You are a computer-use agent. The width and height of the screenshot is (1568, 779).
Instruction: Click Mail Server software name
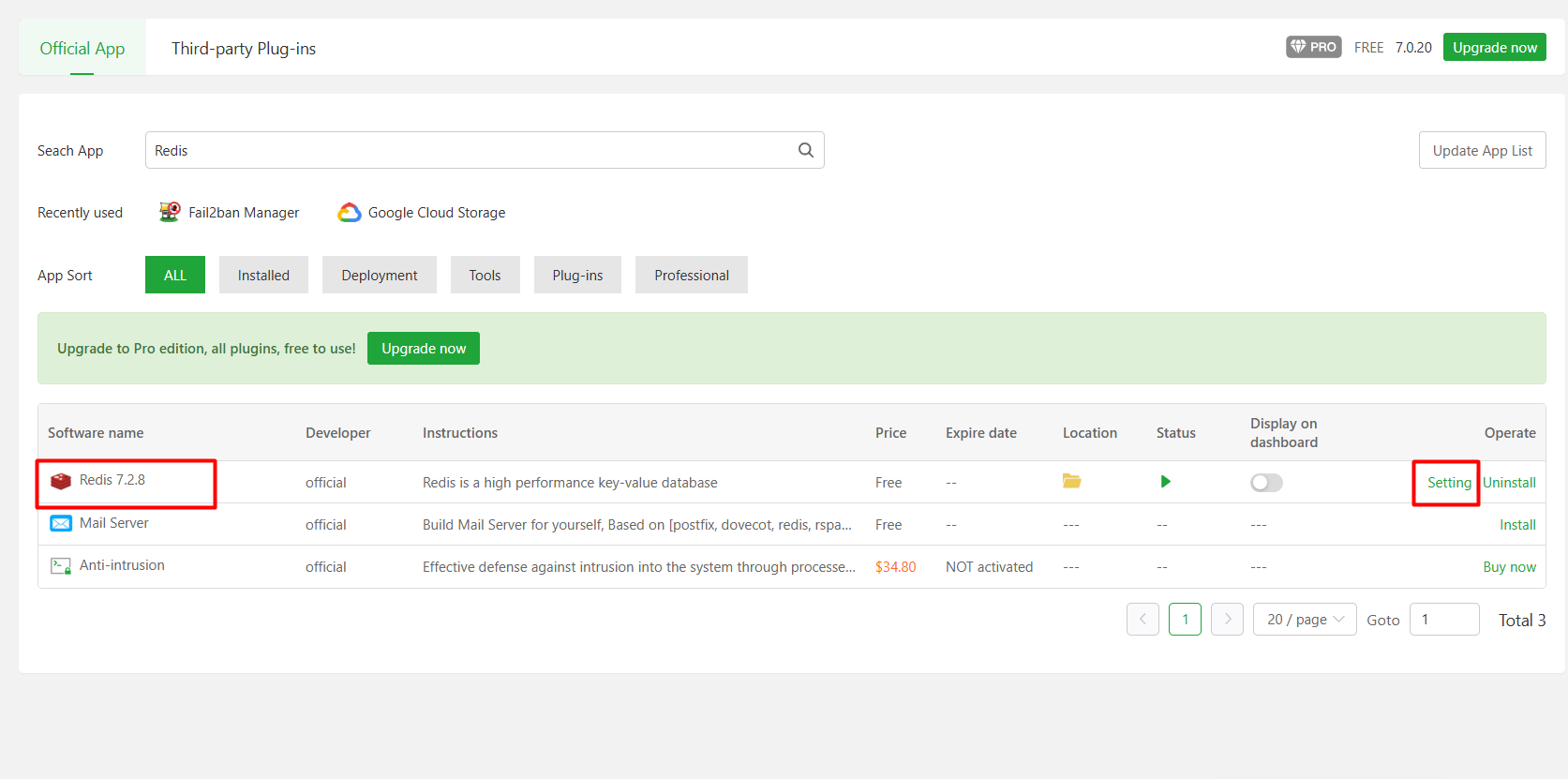pyautogui.click(x=114, y=522)
